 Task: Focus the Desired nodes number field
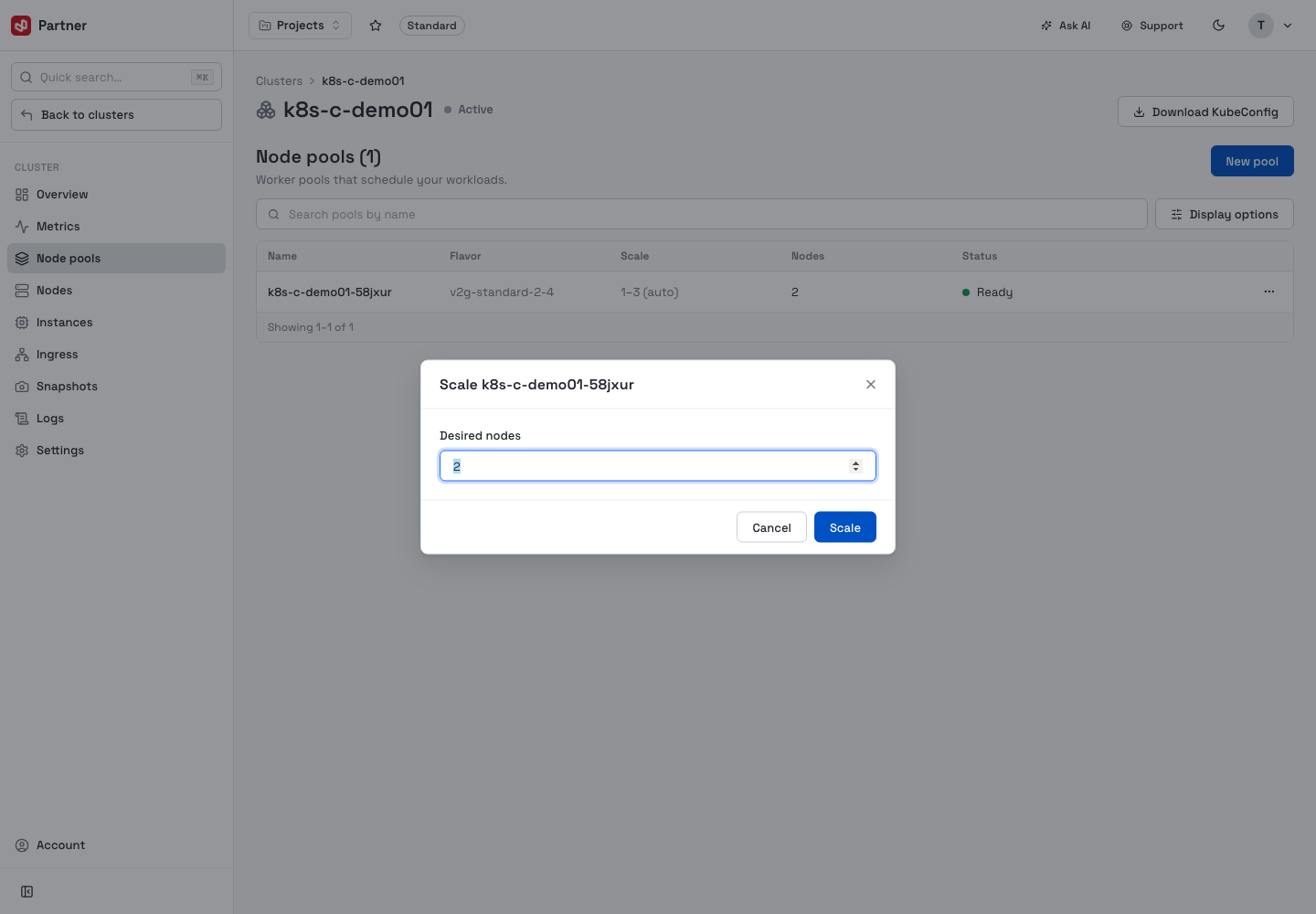point(658,466)
